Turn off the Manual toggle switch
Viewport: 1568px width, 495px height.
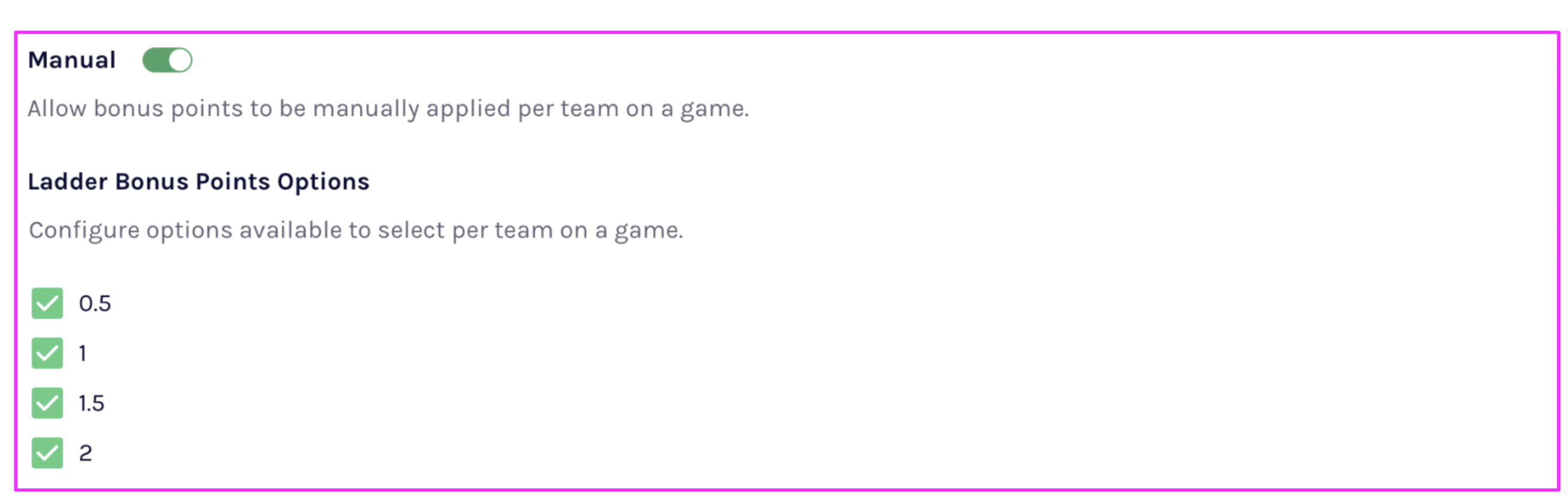(x=167, y=60)
